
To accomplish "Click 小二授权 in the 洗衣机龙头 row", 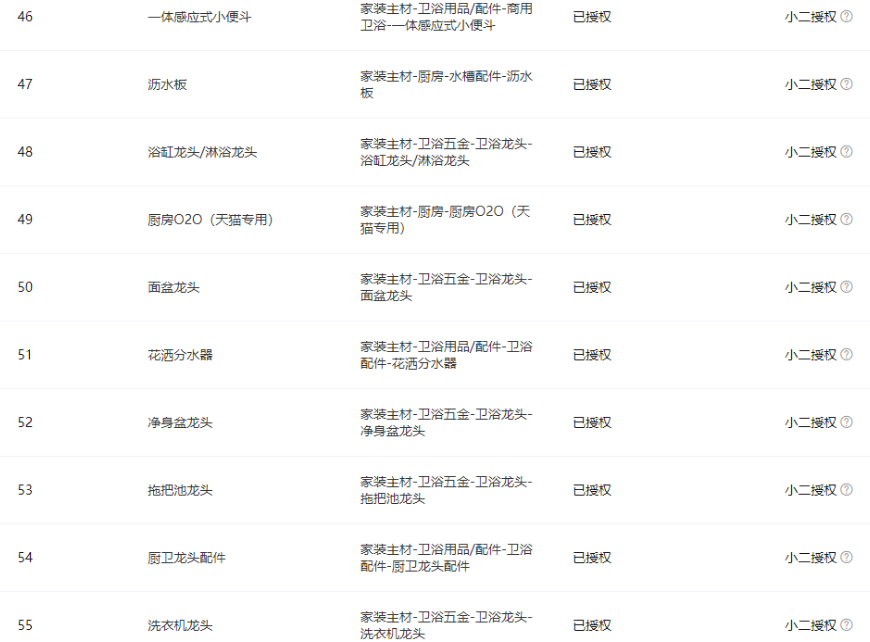I will click(x=810, y=625).
